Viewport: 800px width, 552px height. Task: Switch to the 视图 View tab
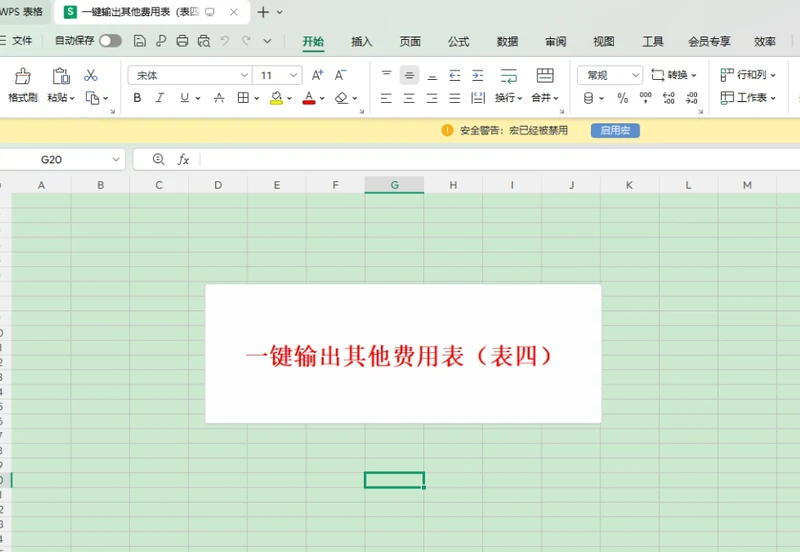pyautogui.click(x=604, y=41)
